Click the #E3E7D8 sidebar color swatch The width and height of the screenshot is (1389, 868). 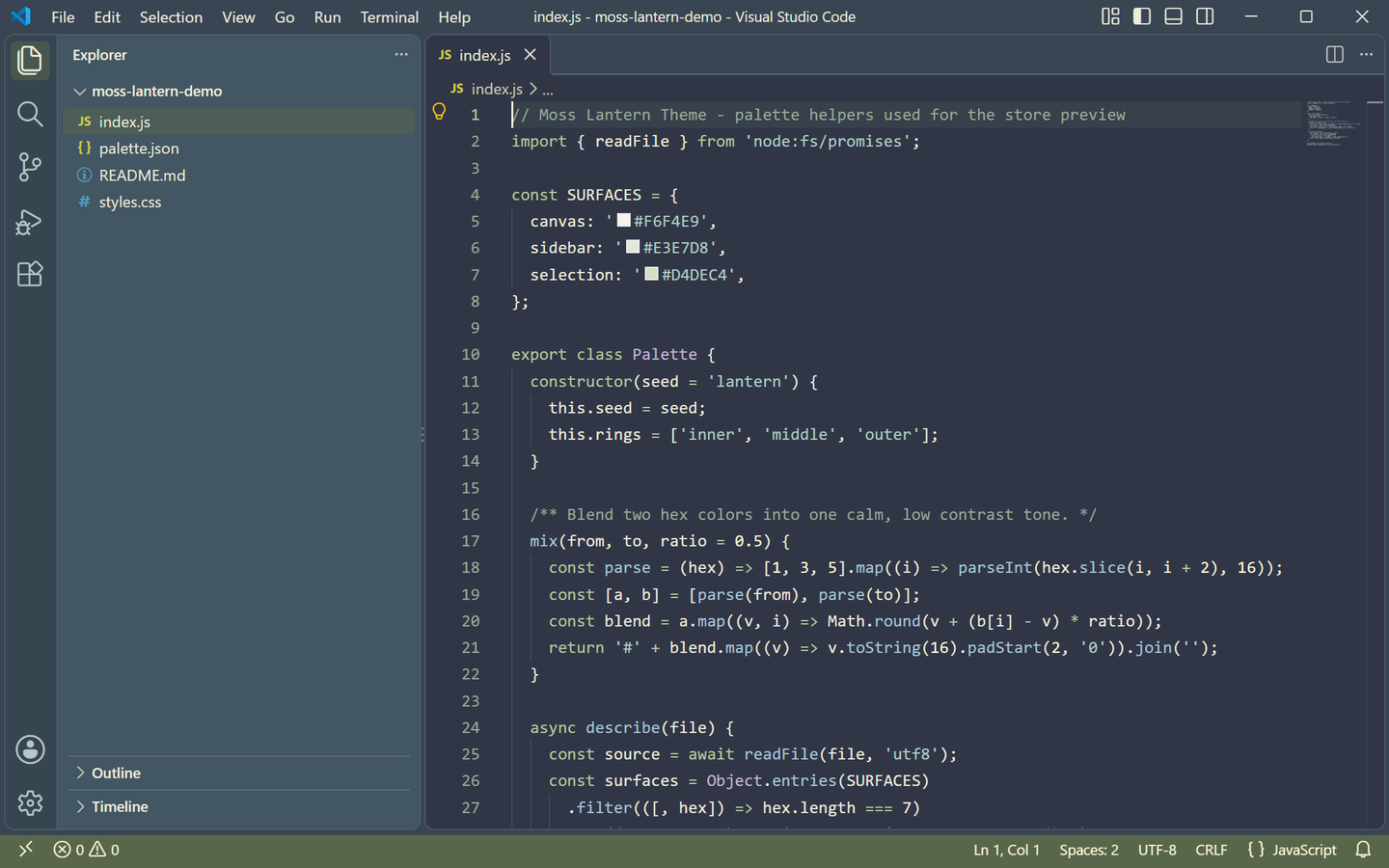click(633, 247)
